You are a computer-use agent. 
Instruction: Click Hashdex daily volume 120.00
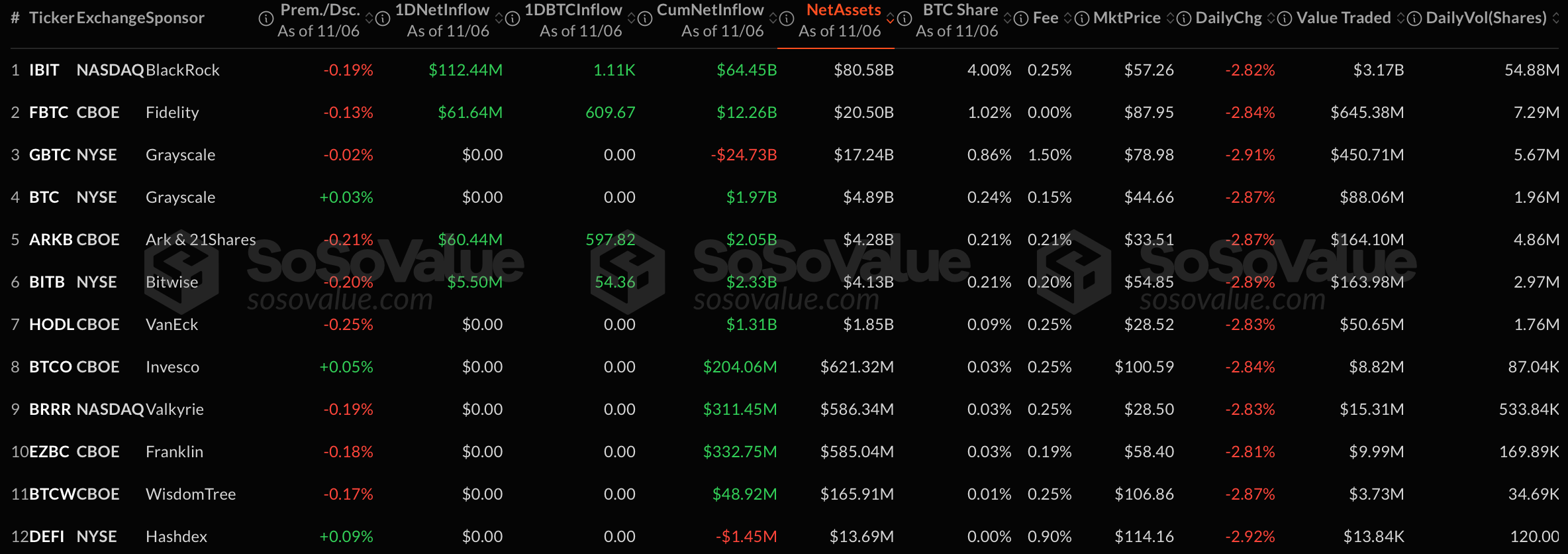pyautogui.click(x=1535, y=536)
